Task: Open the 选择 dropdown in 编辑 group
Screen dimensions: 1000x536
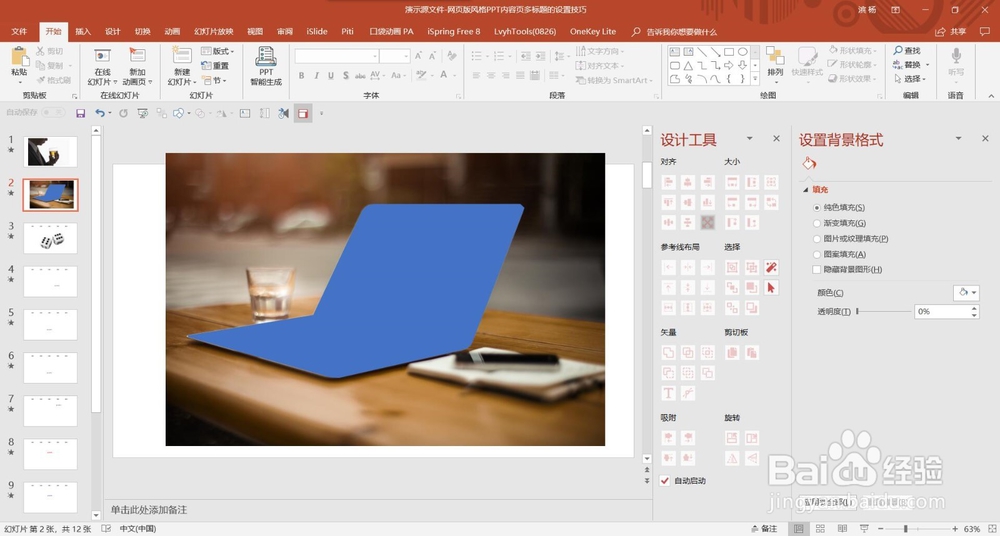Action: click(911, 79)
